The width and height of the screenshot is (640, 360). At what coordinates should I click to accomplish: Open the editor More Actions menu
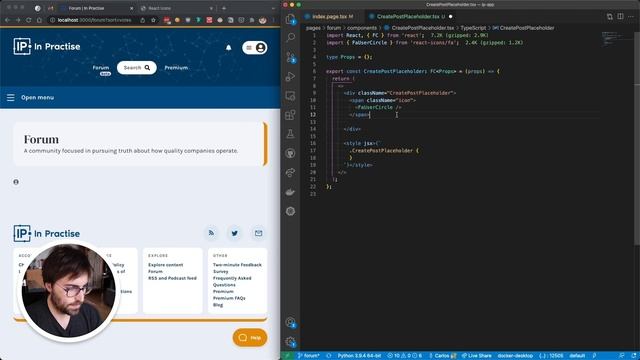tap(631, 16)
